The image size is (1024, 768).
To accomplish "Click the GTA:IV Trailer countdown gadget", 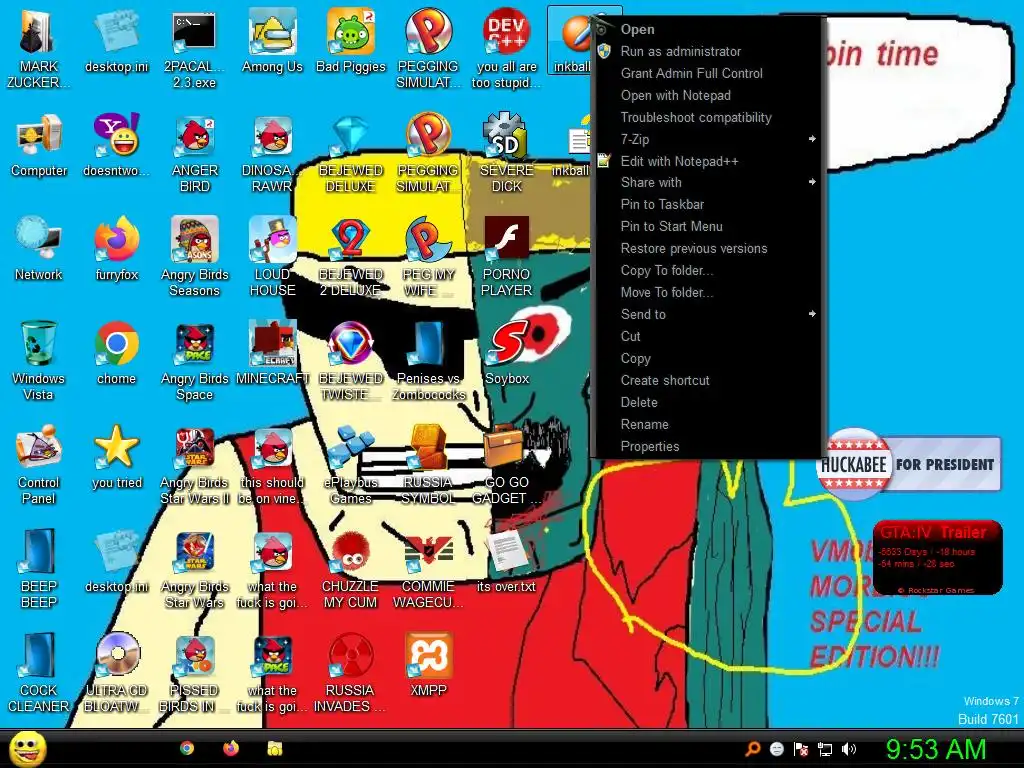I will pos(937,558).
